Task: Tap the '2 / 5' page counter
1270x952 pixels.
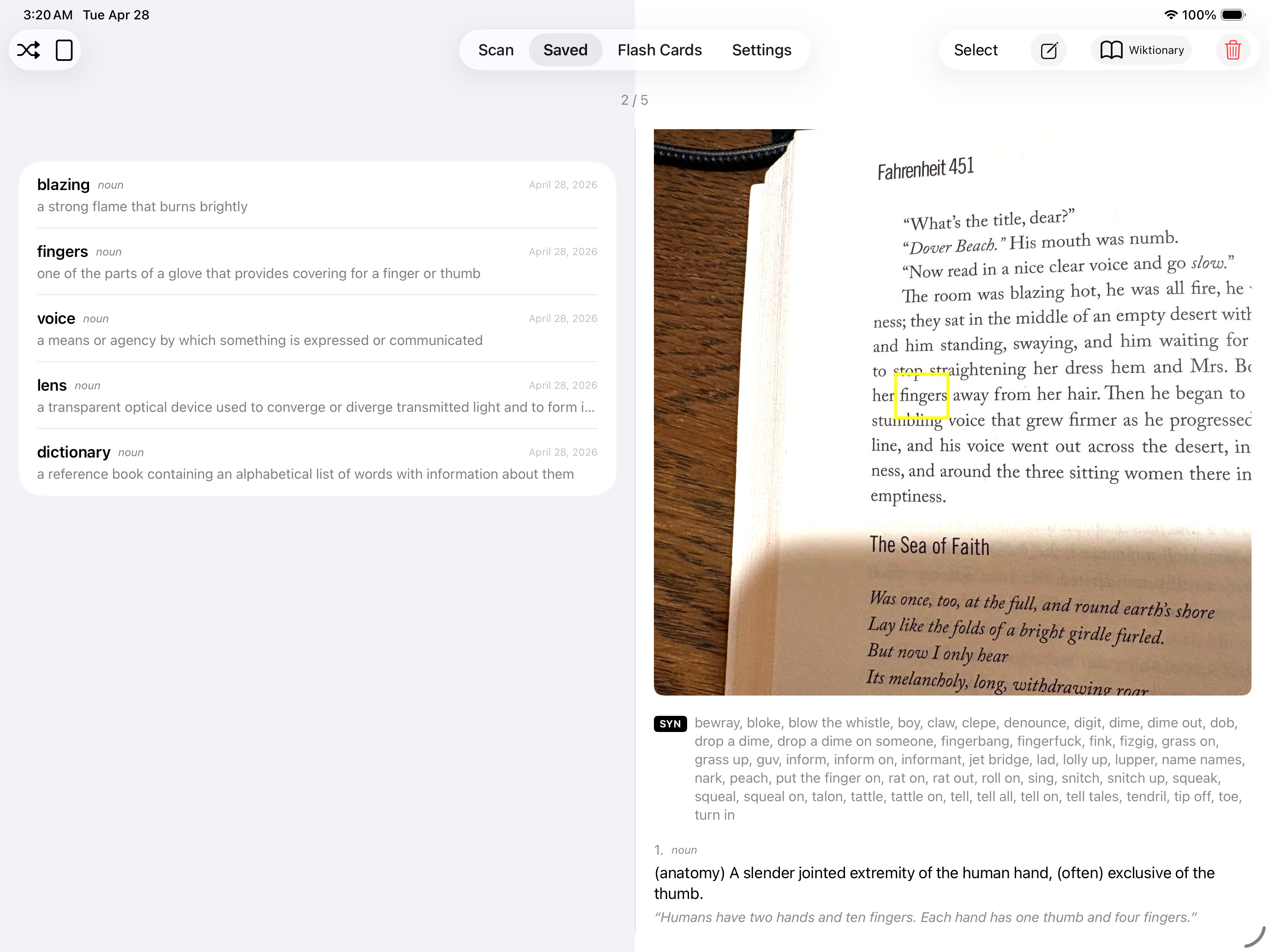Action: (635, 101)
